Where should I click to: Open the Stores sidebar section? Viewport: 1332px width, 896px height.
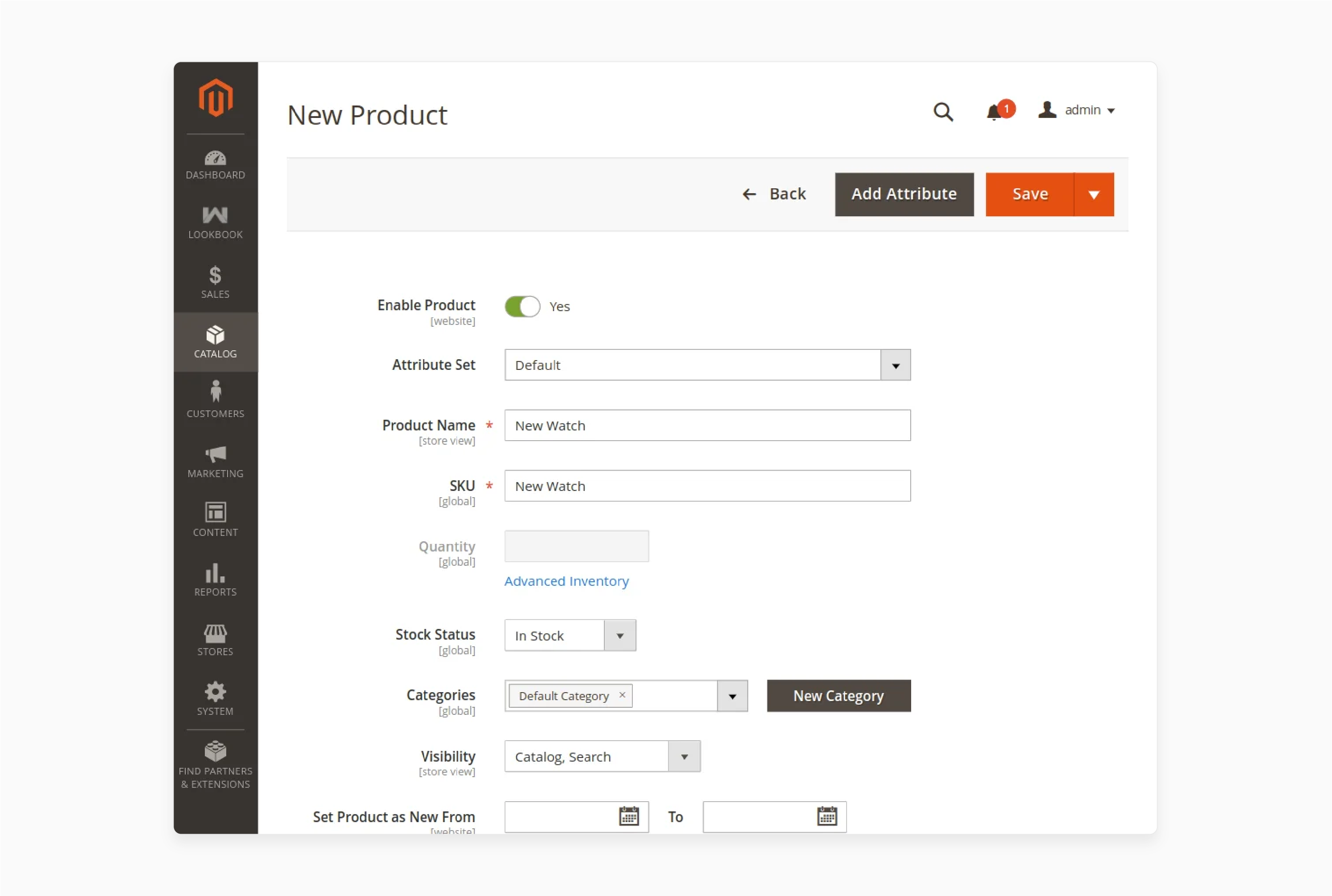pos(216,640)
